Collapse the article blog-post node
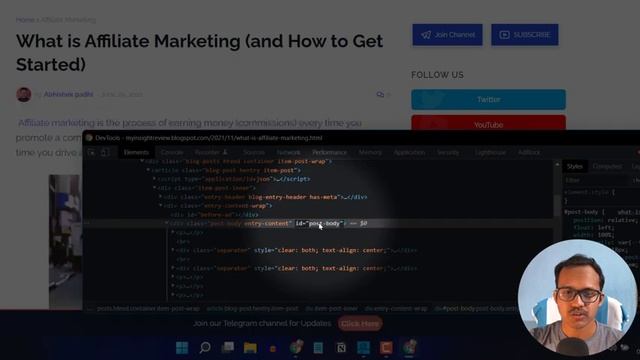 click(148, 170)
